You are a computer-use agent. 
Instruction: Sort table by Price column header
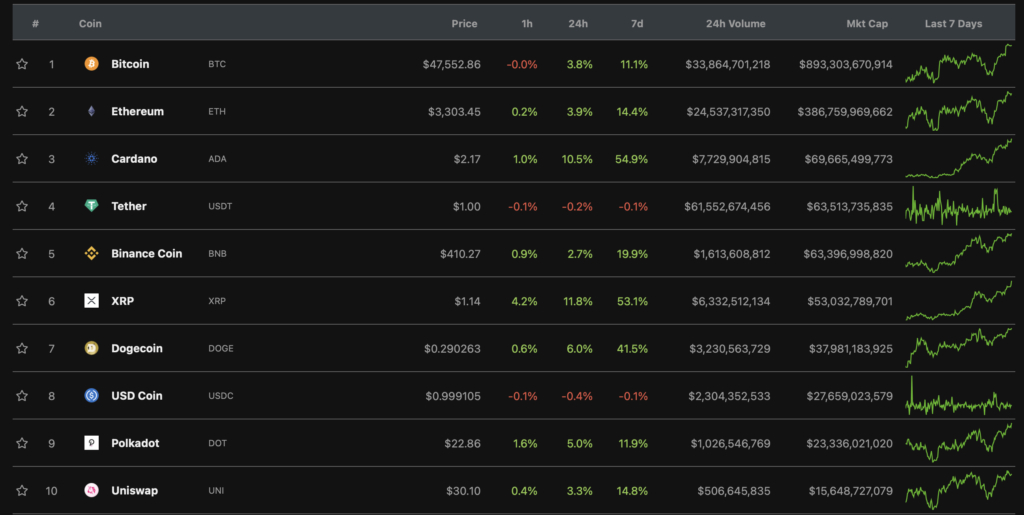pos(464,23)
